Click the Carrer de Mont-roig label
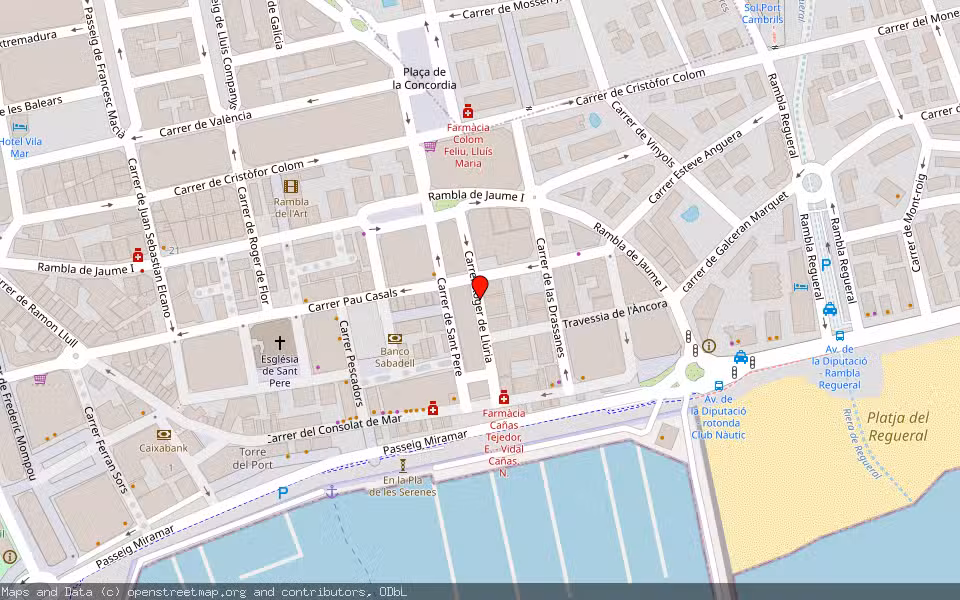960x600 pixels. (915, 223)
